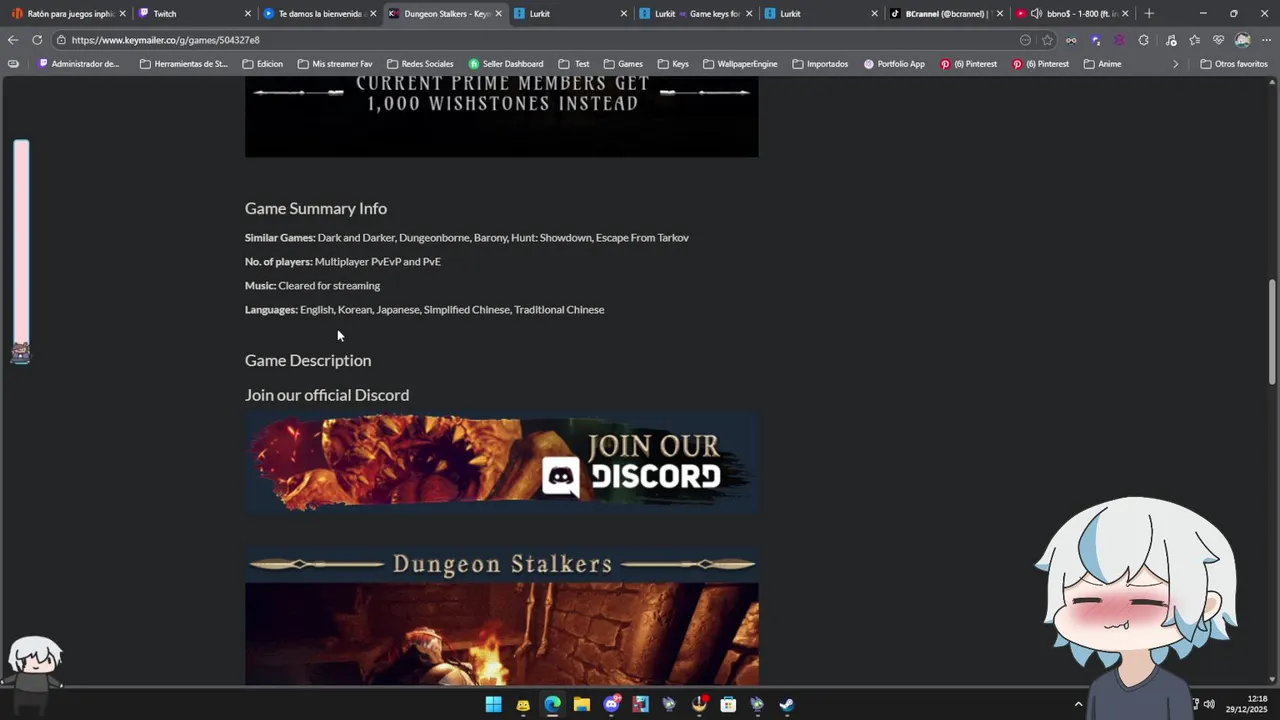The width and height of the screenshot is (1280, 720).
Task: Open the volume speaker tray icon
Action: (x=1209, y=704)
